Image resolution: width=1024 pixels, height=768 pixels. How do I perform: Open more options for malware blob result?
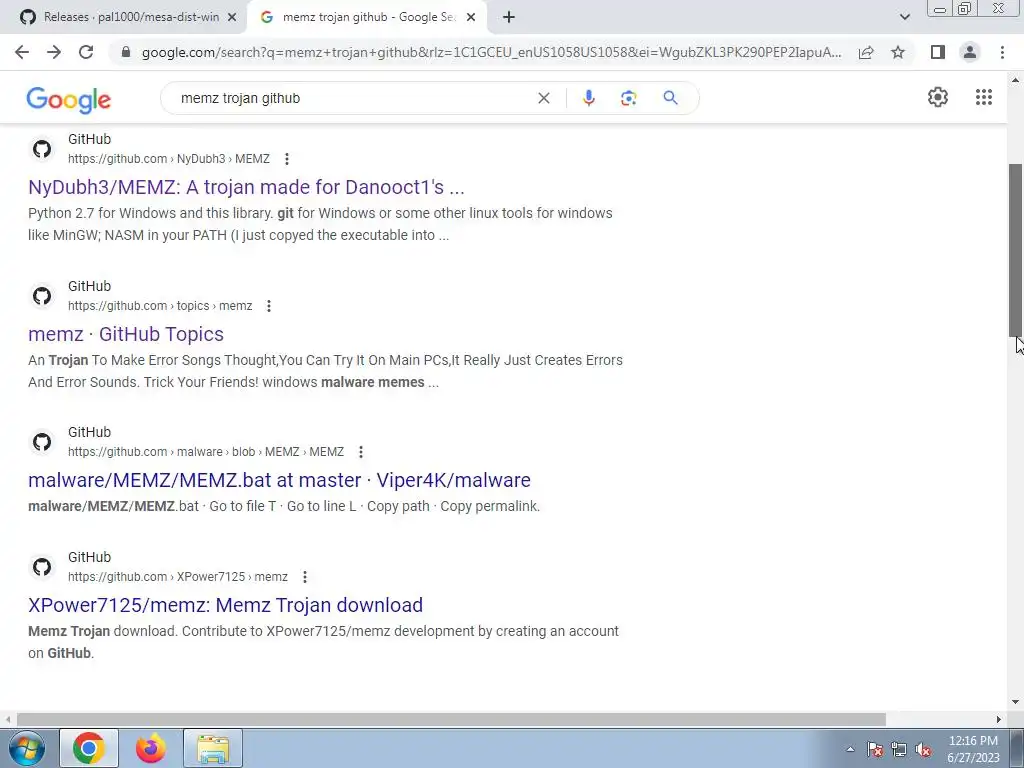[x=360, y=452]
